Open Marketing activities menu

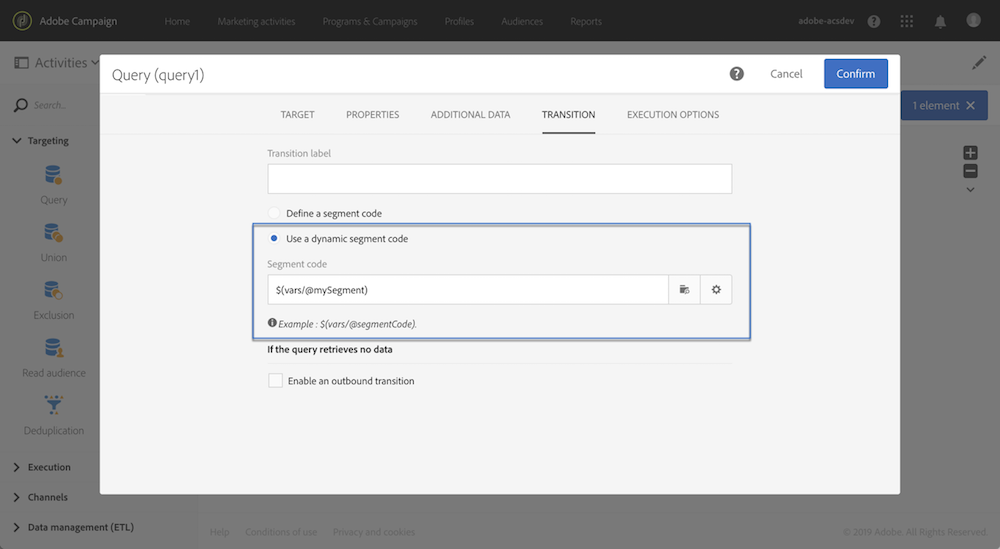click(256, 21)
